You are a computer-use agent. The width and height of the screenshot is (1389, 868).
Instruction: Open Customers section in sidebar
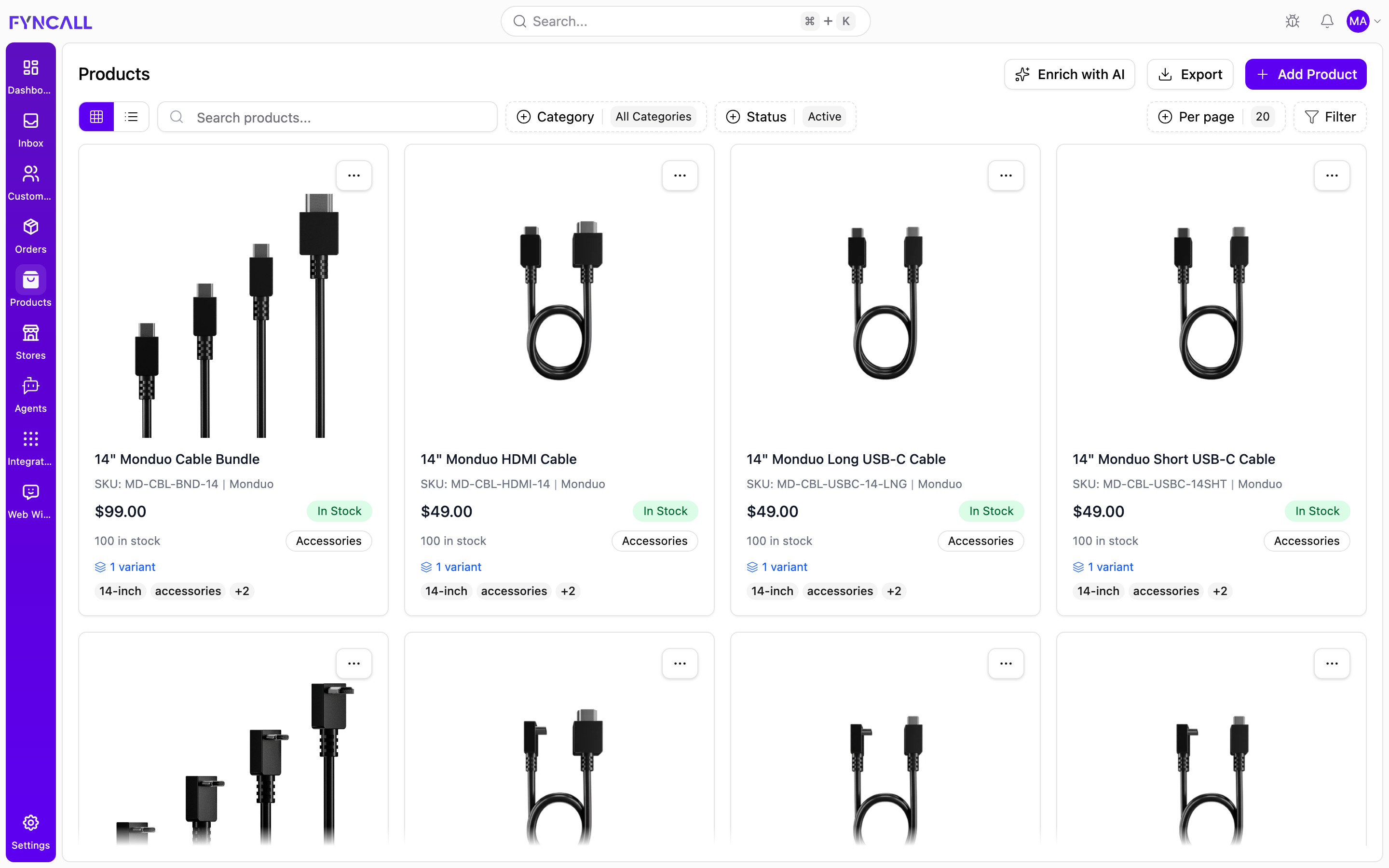tap(30, 183)
